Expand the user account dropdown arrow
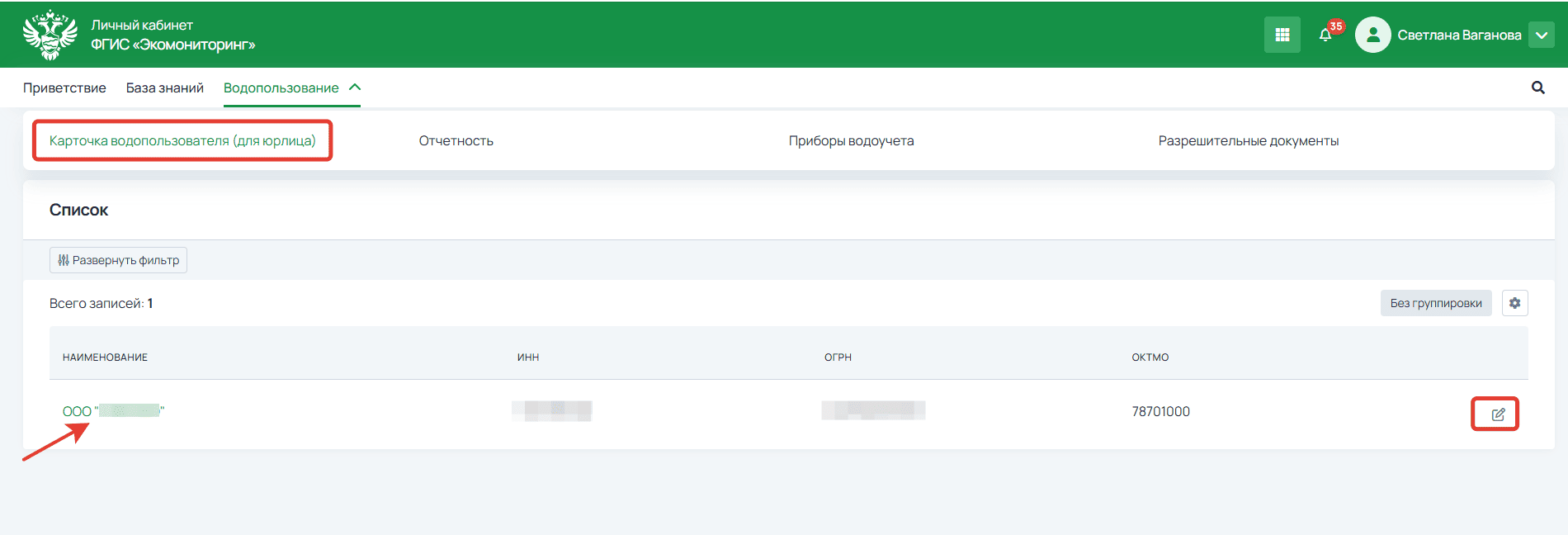Screen dimensions: 1568x535 pyautogui.click(x=1541, y=35)
